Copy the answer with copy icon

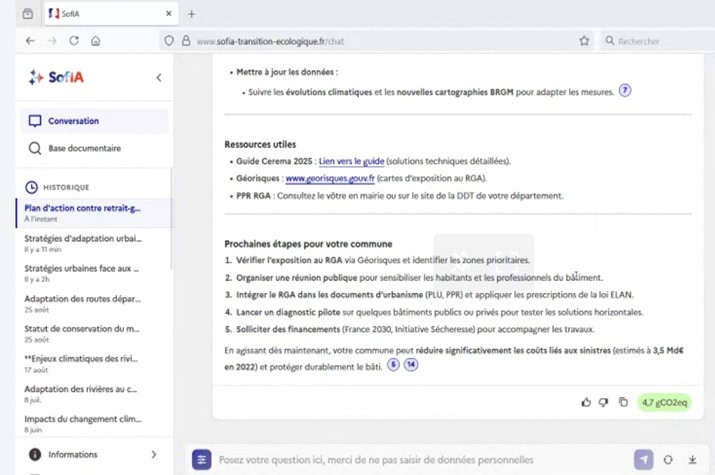pos(623,402)
